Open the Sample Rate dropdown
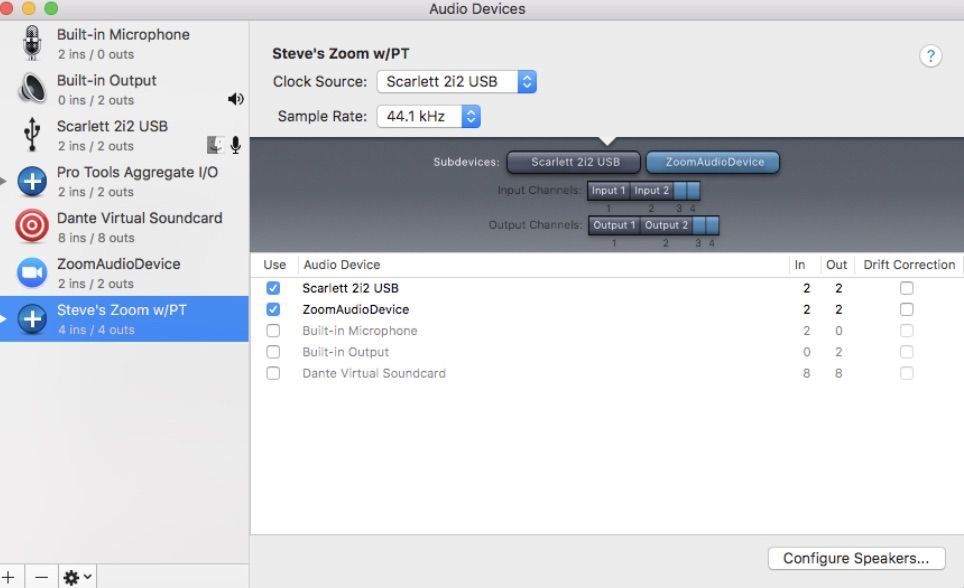Screen dimensions: 964x588 (429, 116)
